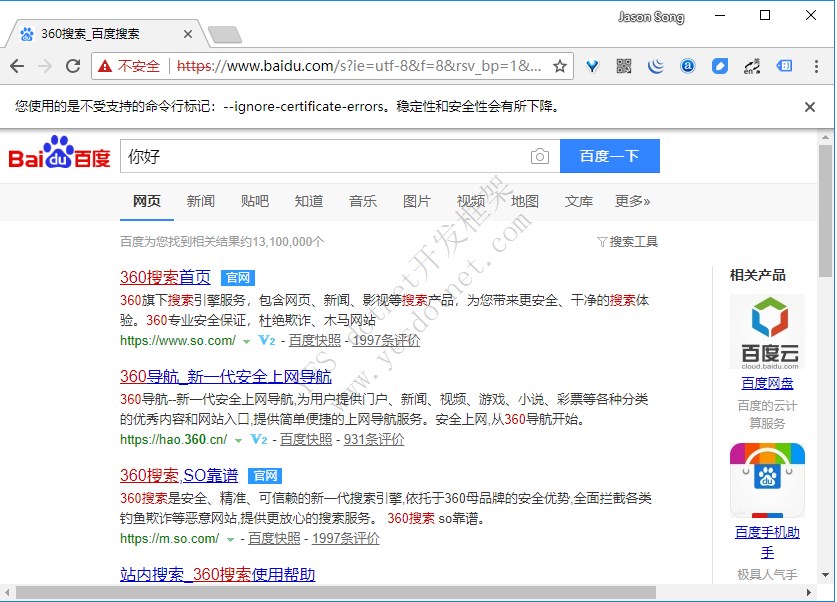This screenshot has width=837, height=602.
Task: Expand the 更多» categories
Action: (633, 201)
